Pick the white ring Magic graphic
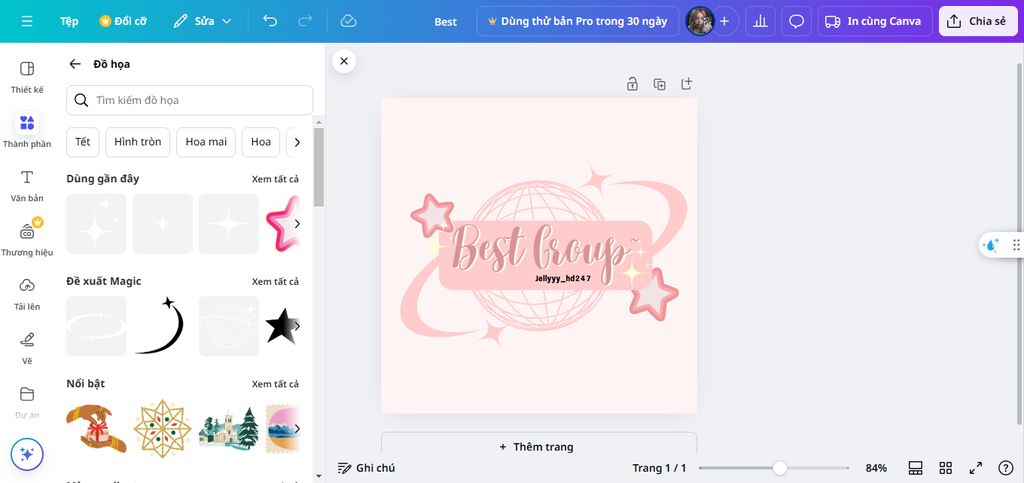This screenshot has height=483, width=1024. (96, 326)
